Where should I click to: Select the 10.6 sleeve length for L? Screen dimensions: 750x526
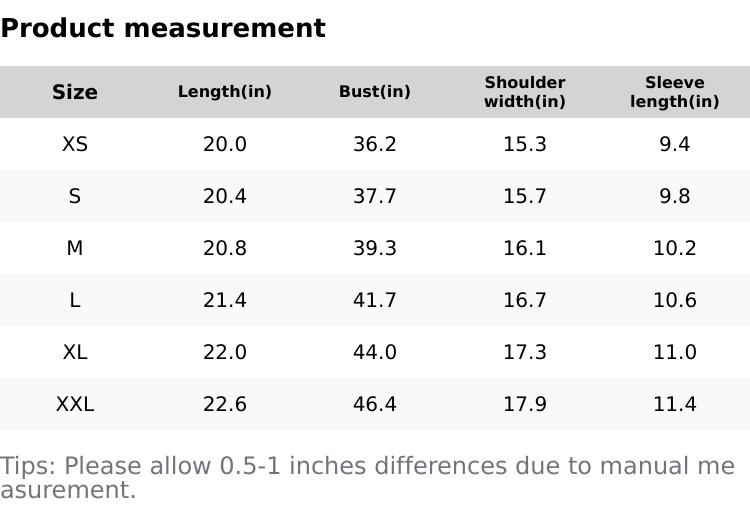[x=675, y=300]
